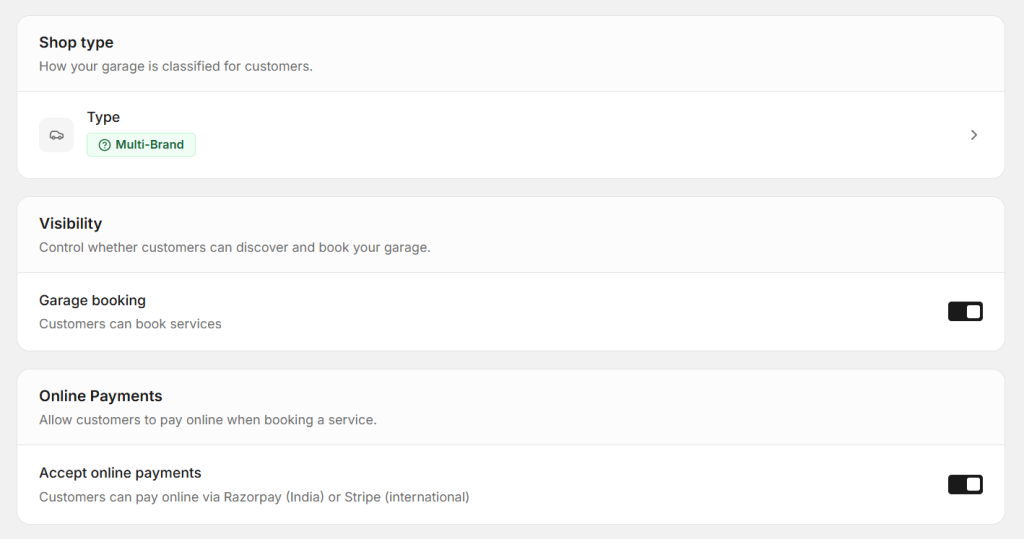Click the Online Payments section heading
Image resolution: width=1024 pixels, height=539 pixels.
click(100, 396)
